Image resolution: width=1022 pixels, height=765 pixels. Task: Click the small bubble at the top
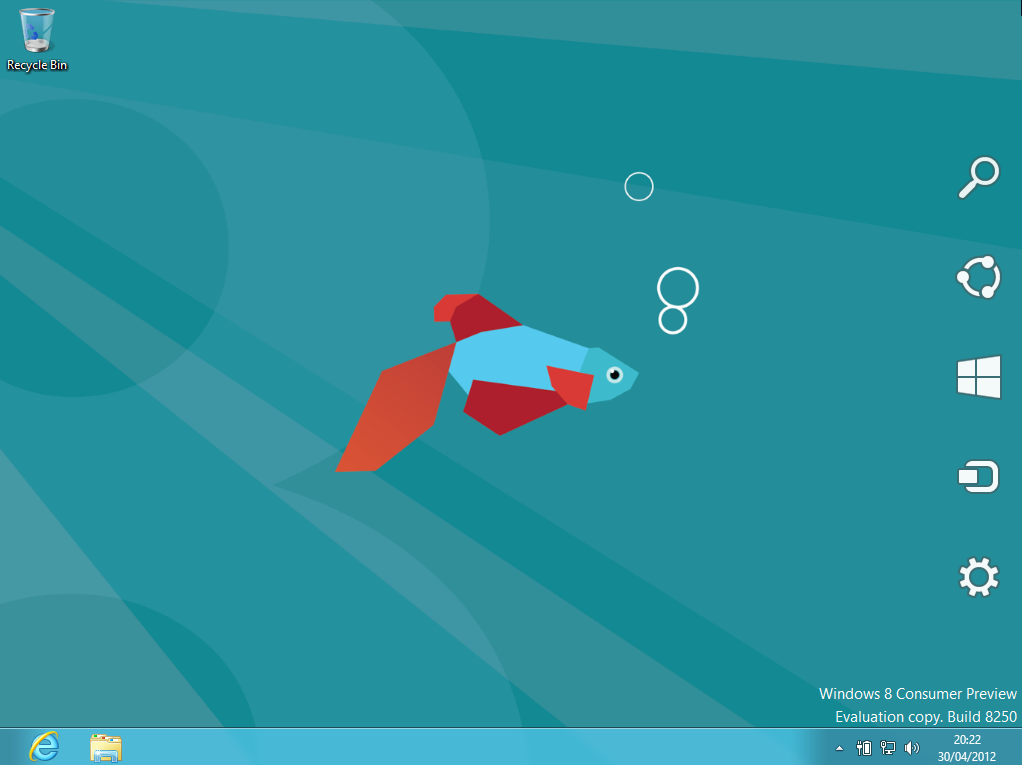pos(639,187)
